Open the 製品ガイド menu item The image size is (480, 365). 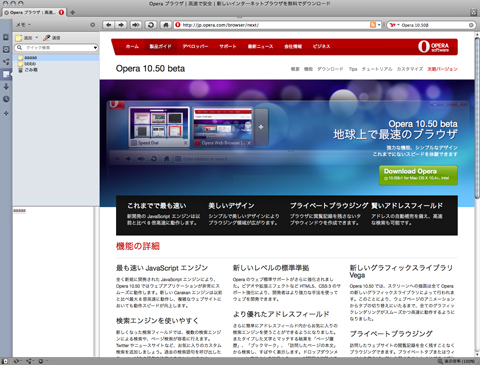tap(160, 47)
